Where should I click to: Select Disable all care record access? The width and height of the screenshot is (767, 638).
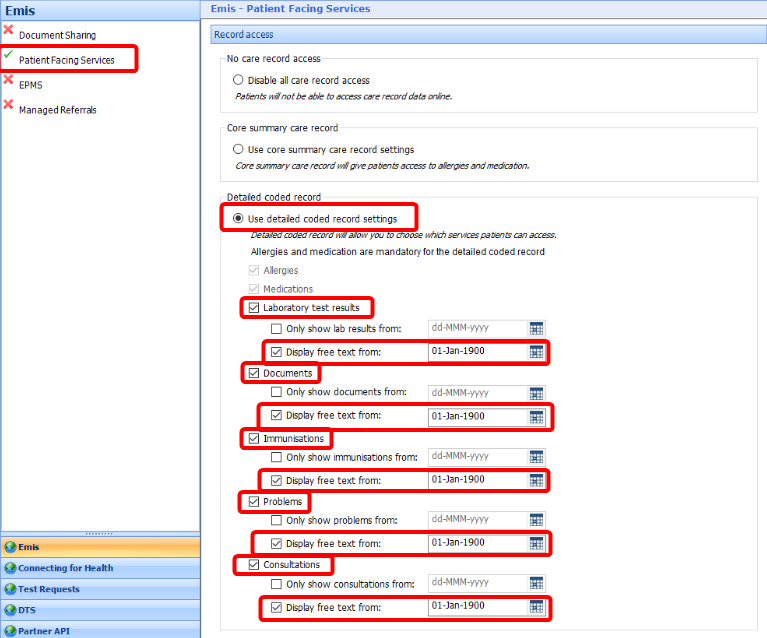coord(238,80)
